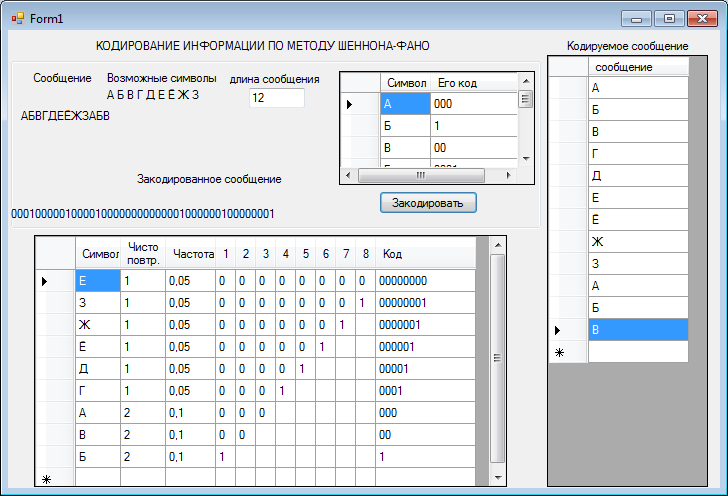This screenshot has height=496, width=728.
Task: Select highlighted last В cell in message list
Action: point(638,330)
